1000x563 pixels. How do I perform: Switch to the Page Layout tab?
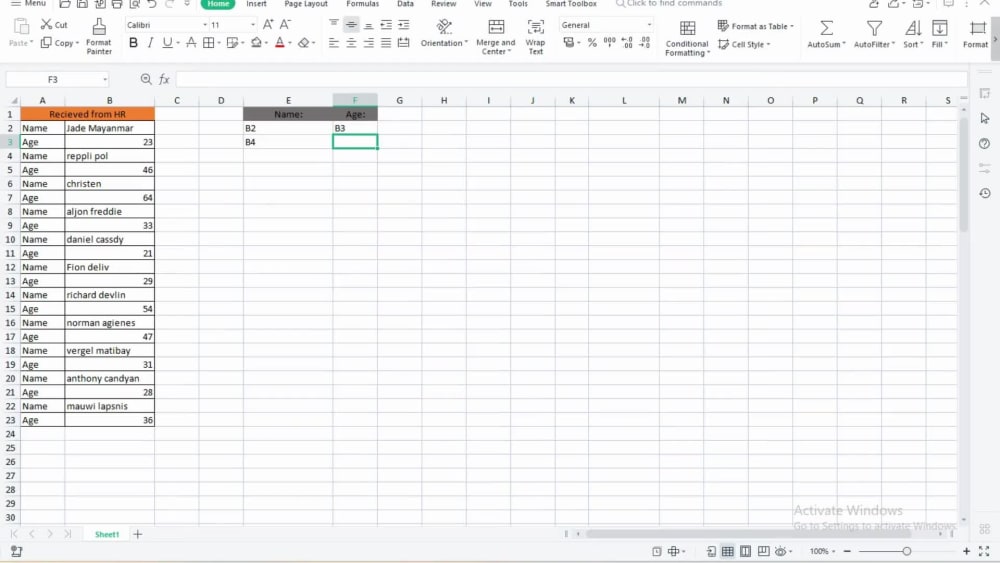tap(305, 4)
